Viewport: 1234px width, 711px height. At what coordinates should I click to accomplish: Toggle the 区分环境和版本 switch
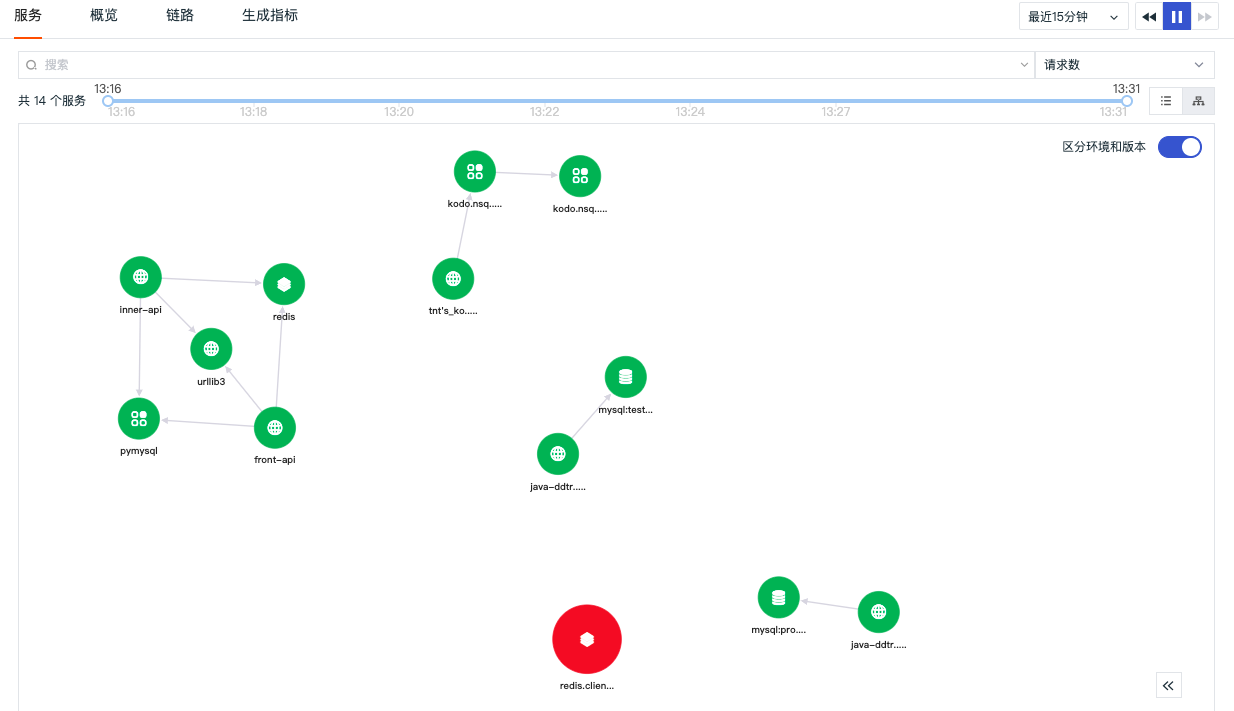1180,147
